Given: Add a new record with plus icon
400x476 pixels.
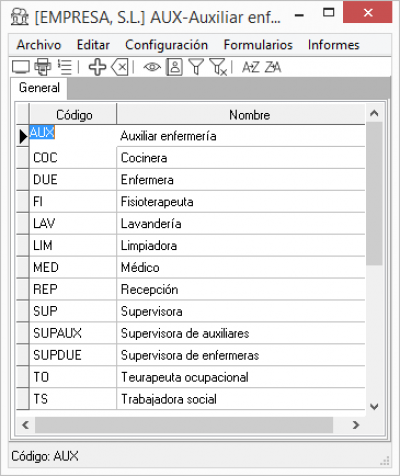Looking at the screenshot, I should [x=97, y=67].
